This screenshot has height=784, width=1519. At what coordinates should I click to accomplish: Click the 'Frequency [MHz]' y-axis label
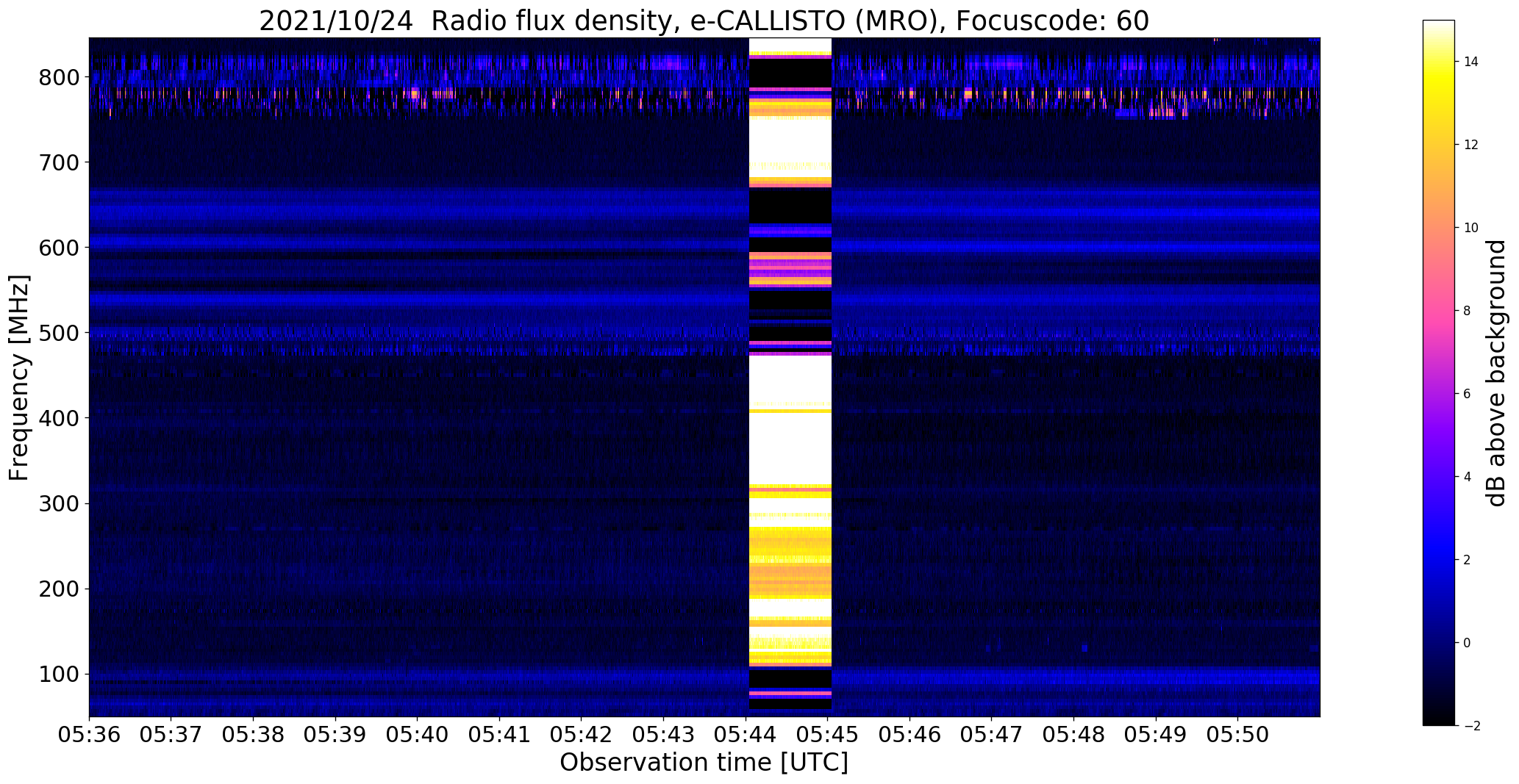click(19, 378)
